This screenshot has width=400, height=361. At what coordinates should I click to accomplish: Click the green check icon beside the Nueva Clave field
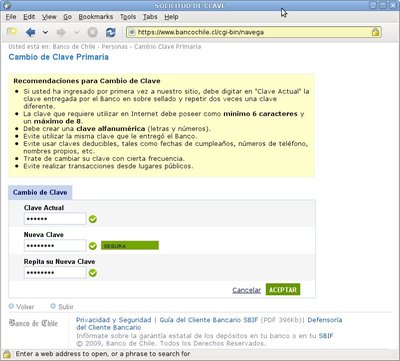click(x=93, y=246)
